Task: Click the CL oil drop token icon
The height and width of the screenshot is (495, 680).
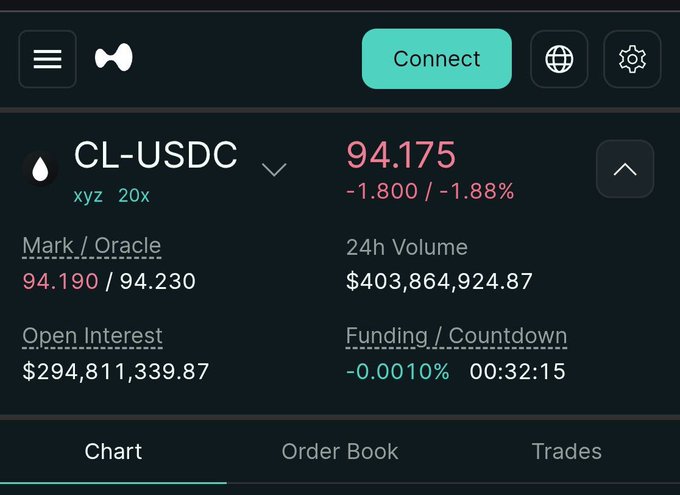Action: tap(40, 170)
